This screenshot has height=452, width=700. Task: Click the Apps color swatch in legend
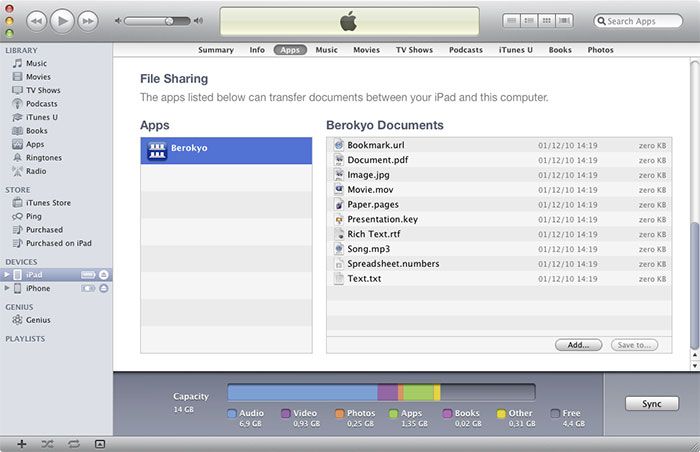tap(393, 413)
